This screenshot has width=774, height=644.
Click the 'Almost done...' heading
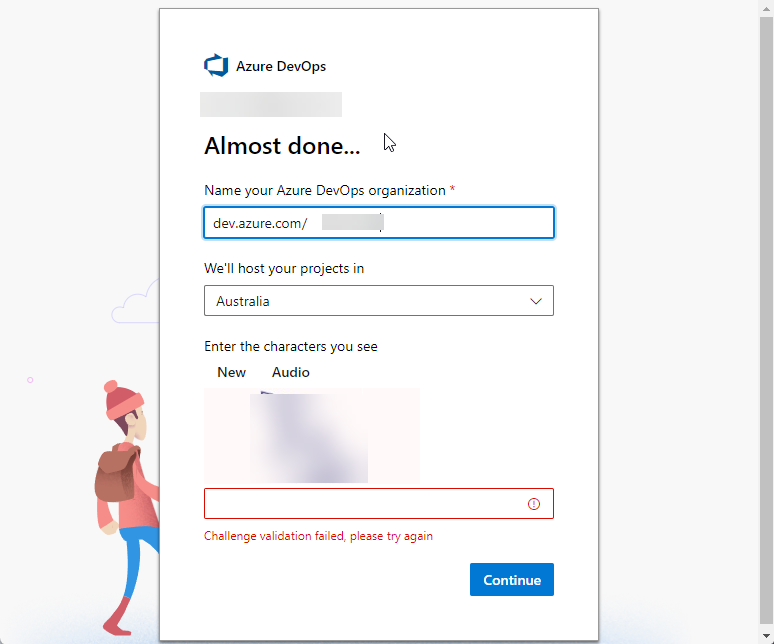coord(282,146)
